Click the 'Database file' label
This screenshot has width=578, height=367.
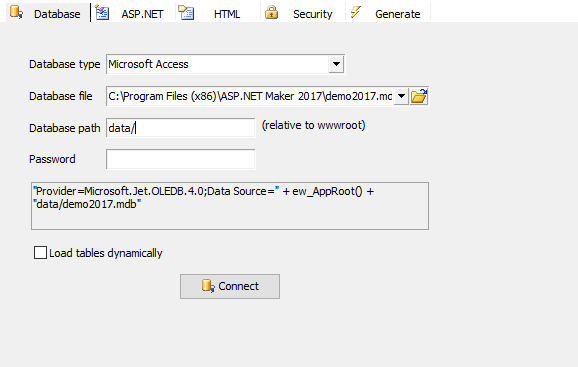[61, 96]
